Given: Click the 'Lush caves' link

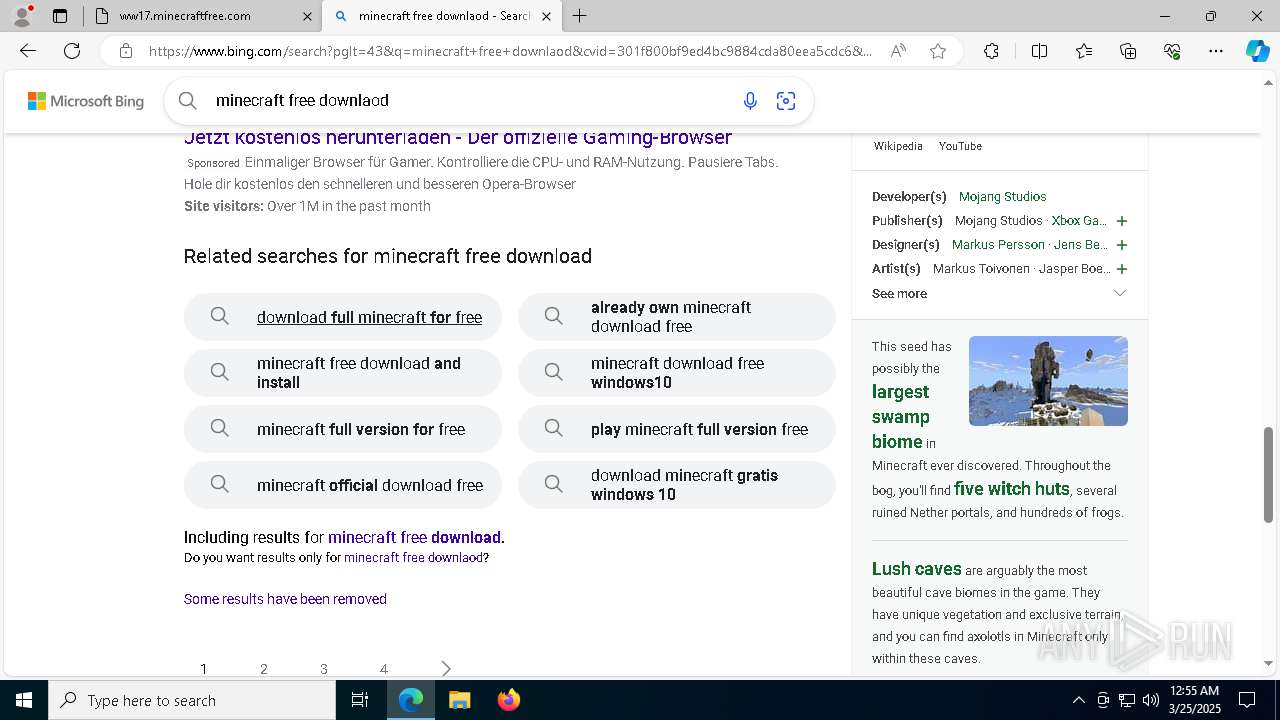Looking at the screenshot, I should click(916, 569).
